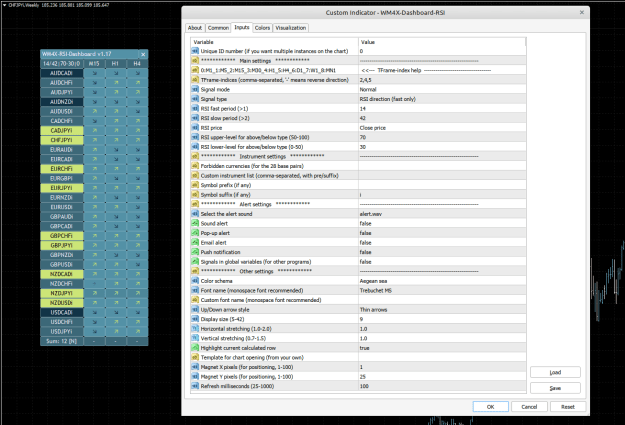Open Signal type RSI direction dropdown
This screenshot has width=625, height=425.
click(442, 99)
